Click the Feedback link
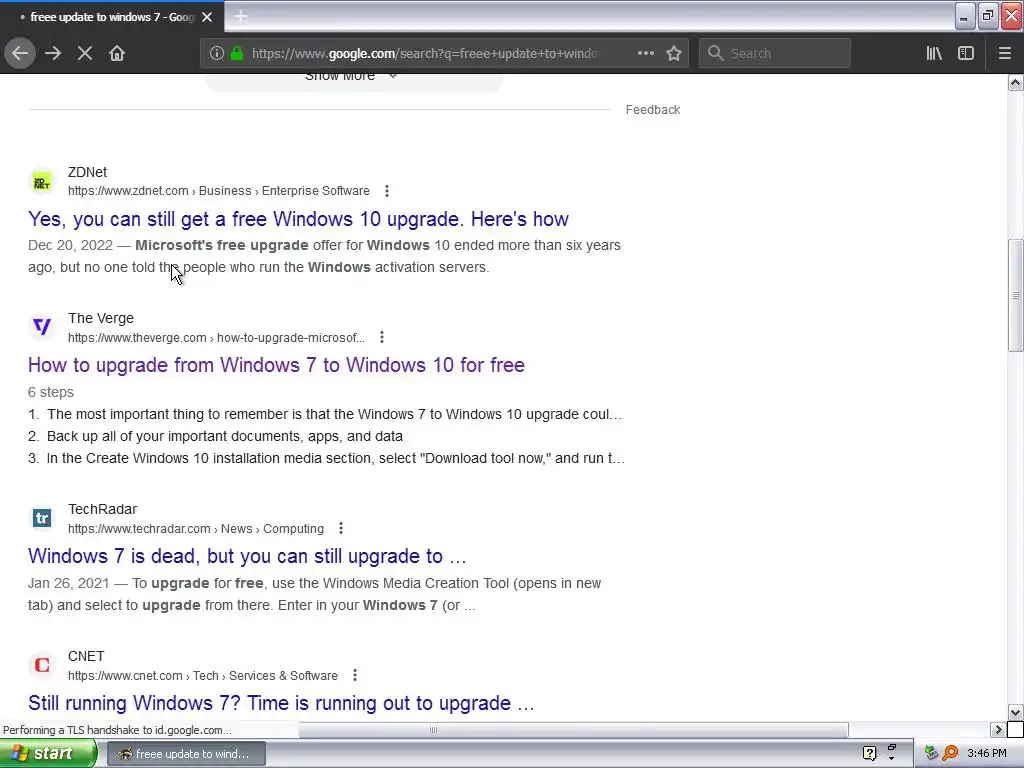The width and height of the screenshot is (1024, 768). click(x=652, y=110)
